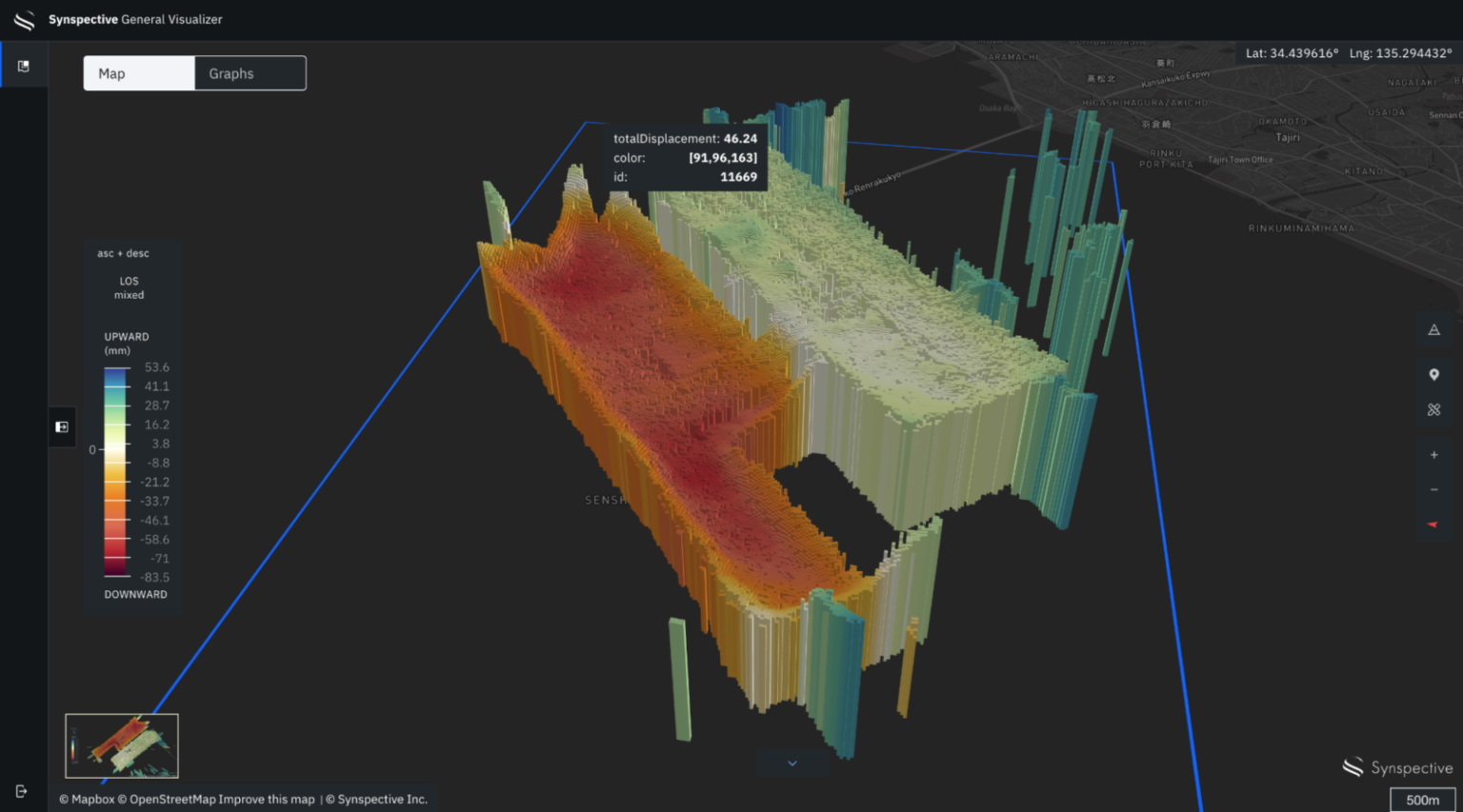Select the location pin marker tool
1463x812 pixels.
(x=1433, y=374)
